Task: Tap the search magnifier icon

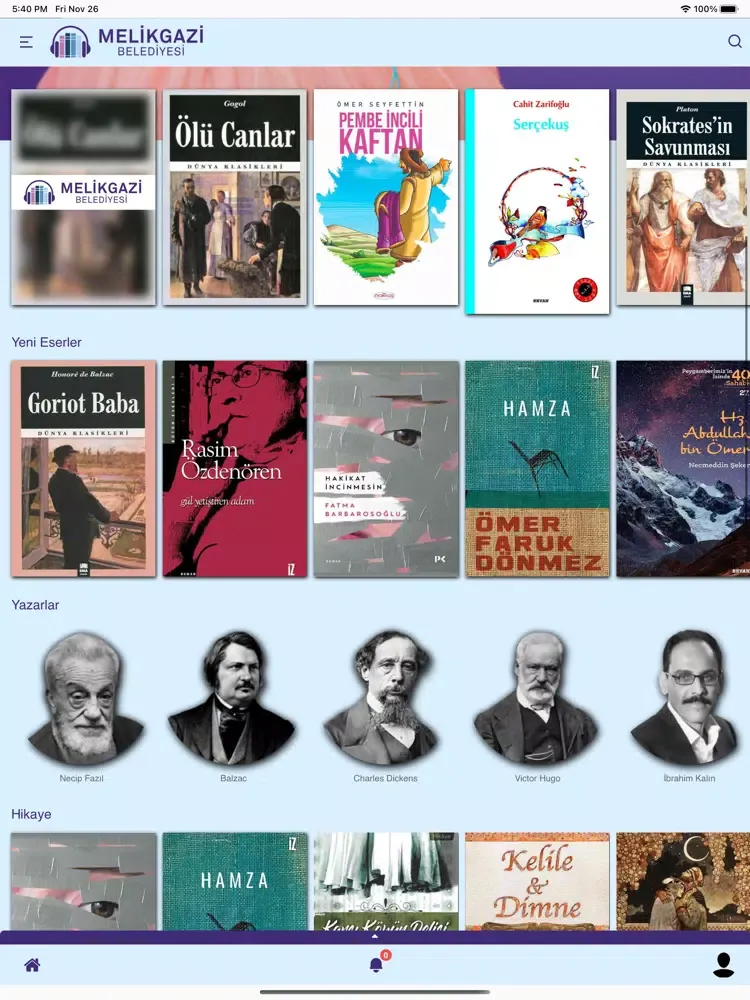Action: (x=735, y=41)
